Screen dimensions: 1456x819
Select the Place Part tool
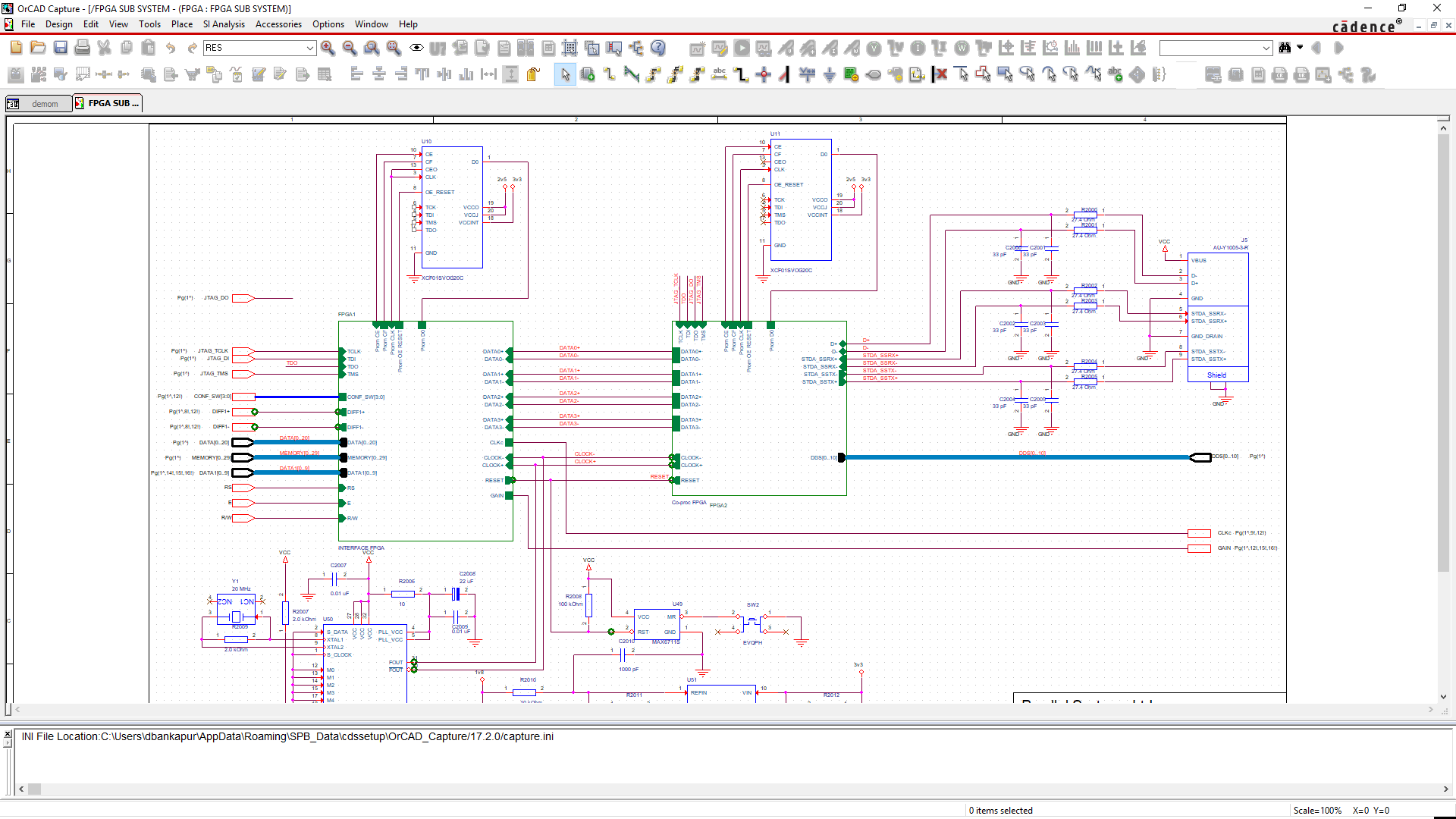point(587,74)
